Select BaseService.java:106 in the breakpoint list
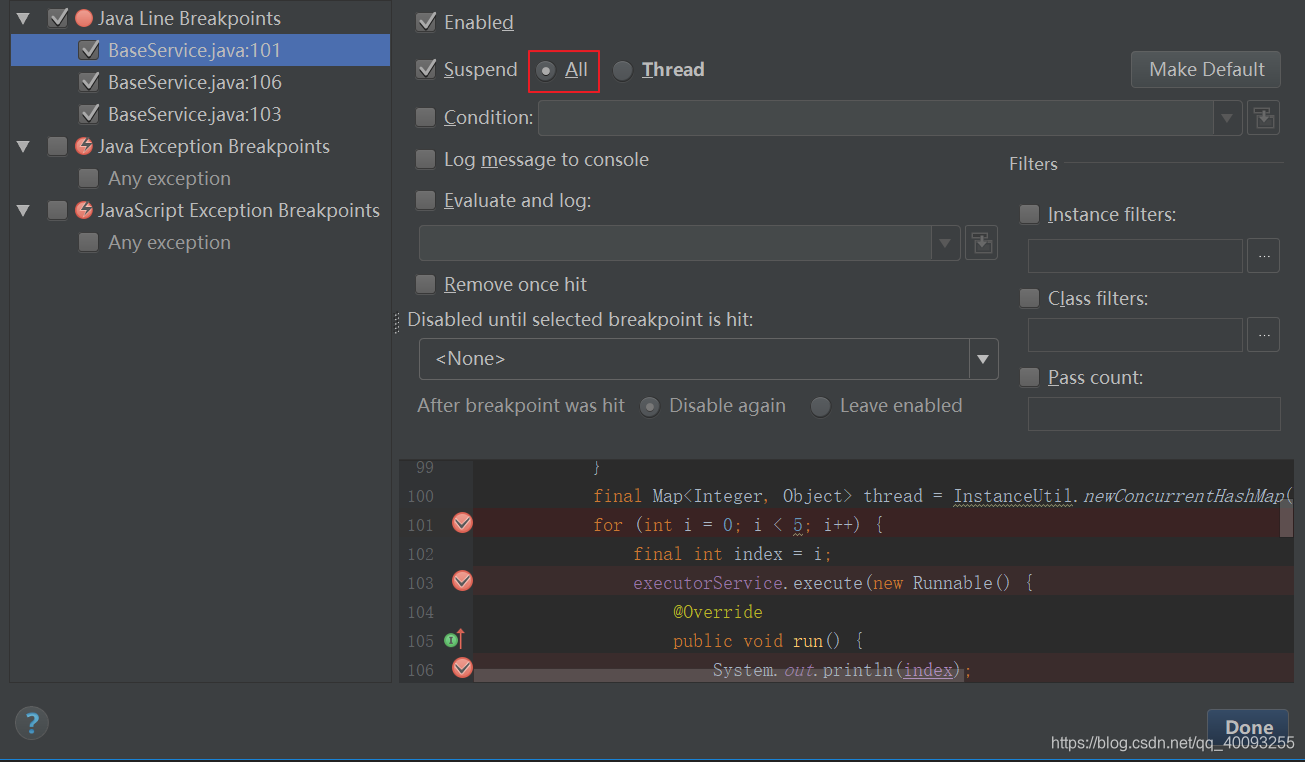Screen dimensions: 1305x762 pos(195,82)
